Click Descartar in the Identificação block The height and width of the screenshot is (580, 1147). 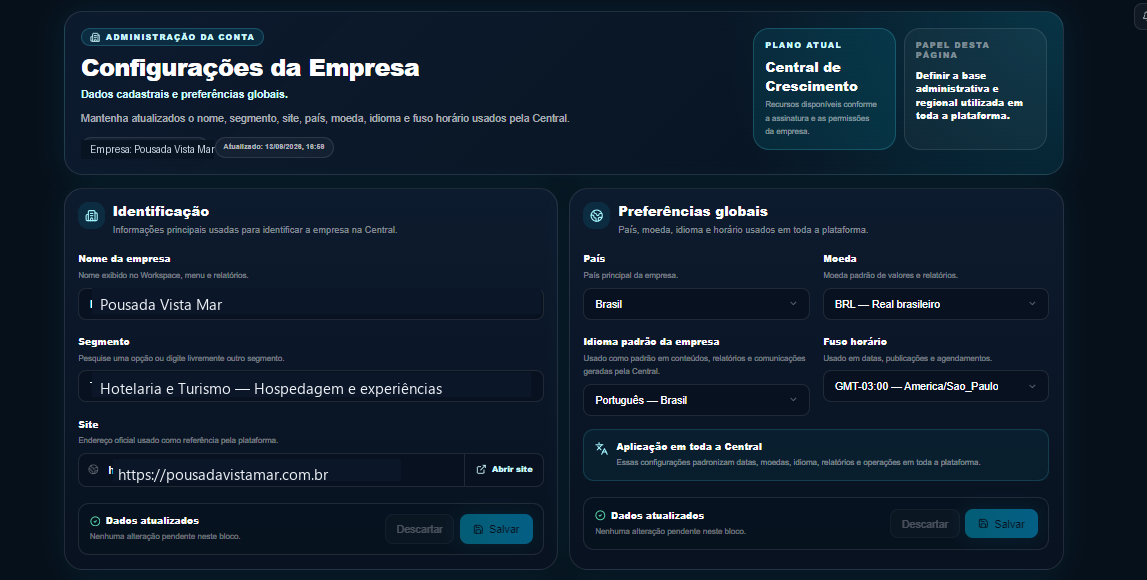click(419, 529)
